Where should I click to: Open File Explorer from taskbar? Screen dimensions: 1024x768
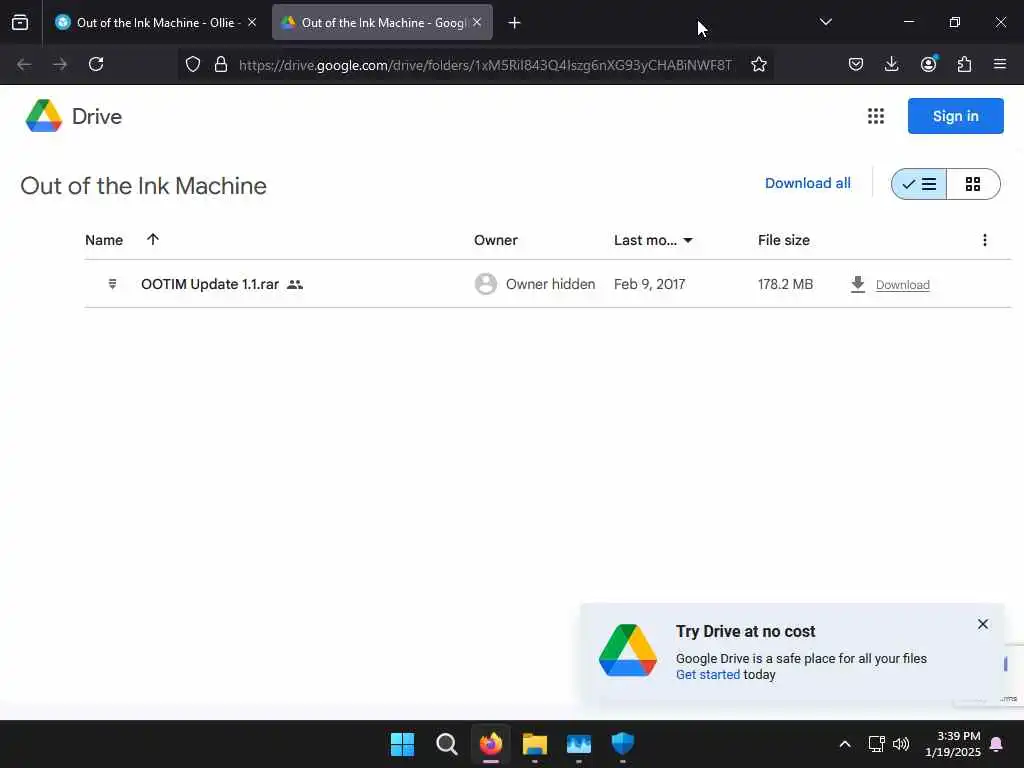pyautogui.click(x=535, y=744)
